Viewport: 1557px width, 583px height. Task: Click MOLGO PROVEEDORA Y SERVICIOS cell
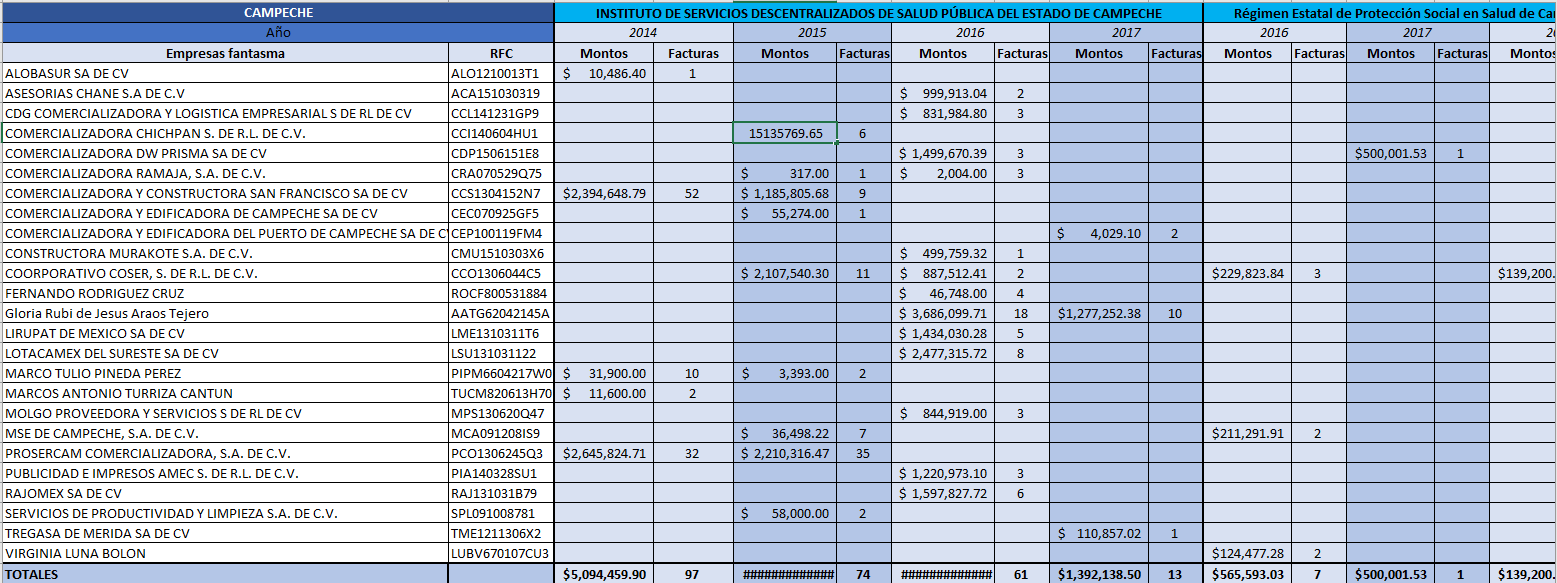pyautogui.click(x=225, y=413)
